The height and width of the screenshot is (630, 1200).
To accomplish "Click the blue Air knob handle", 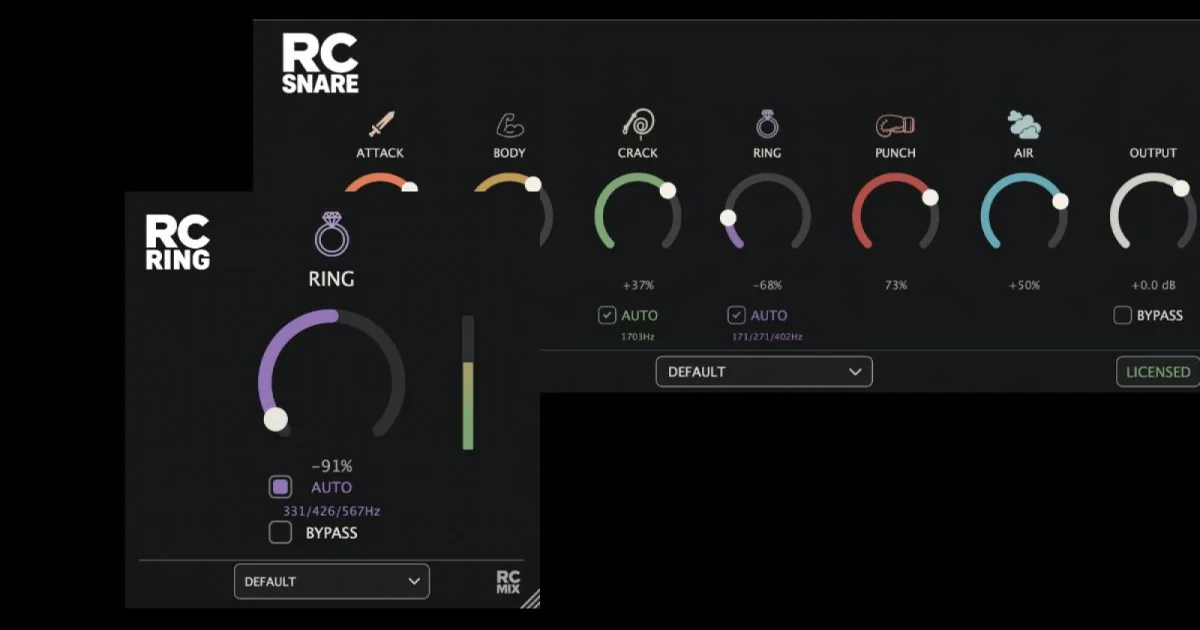I will point(1060,201).
